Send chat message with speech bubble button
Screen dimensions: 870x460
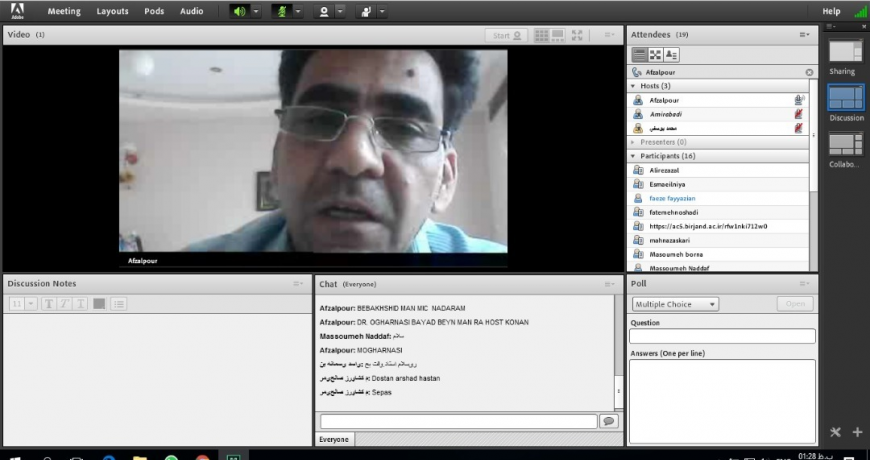point(609,421)
